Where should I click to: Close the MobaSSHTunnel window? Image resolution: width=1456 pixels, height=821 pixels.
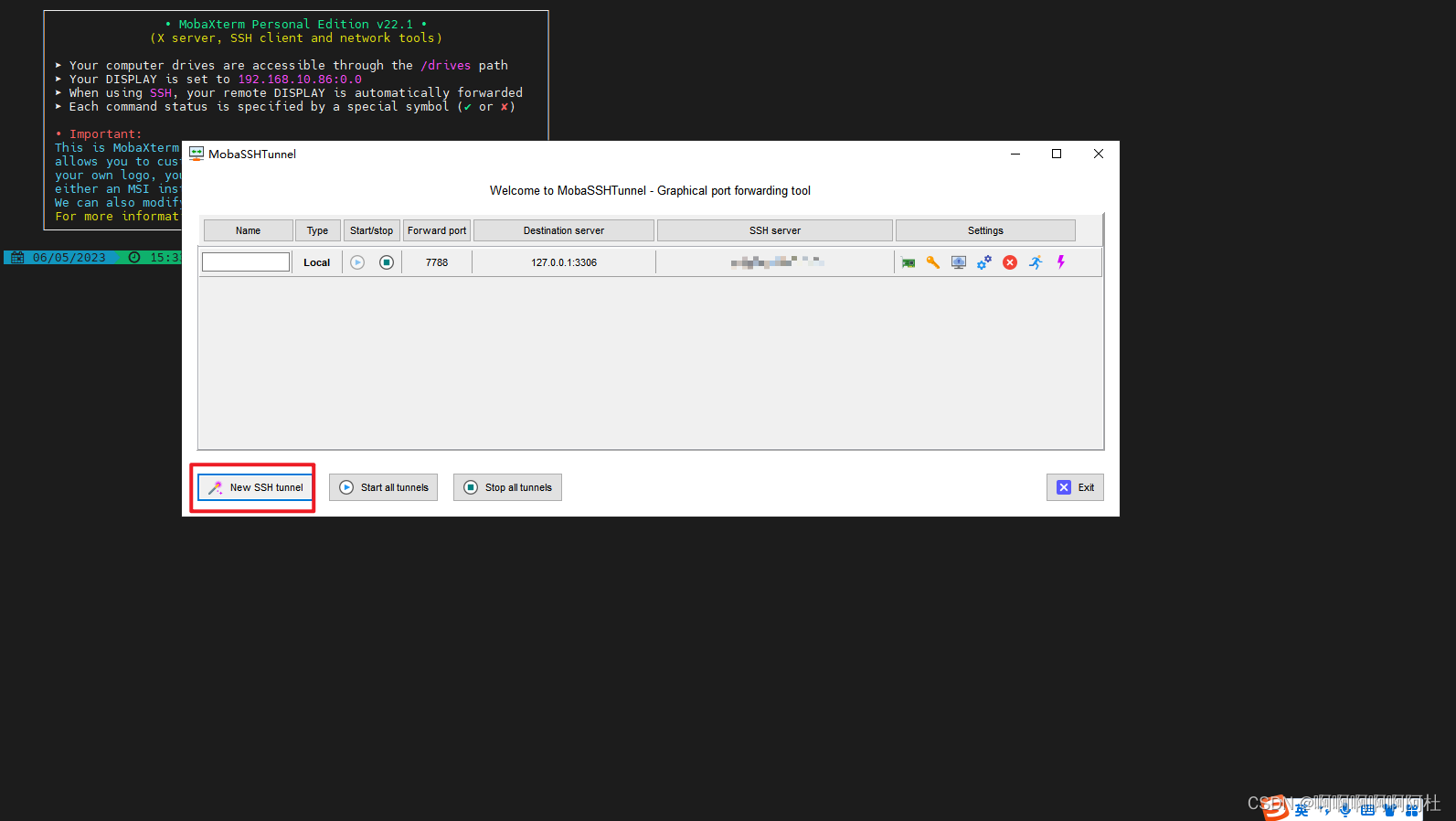[1099, 154]
